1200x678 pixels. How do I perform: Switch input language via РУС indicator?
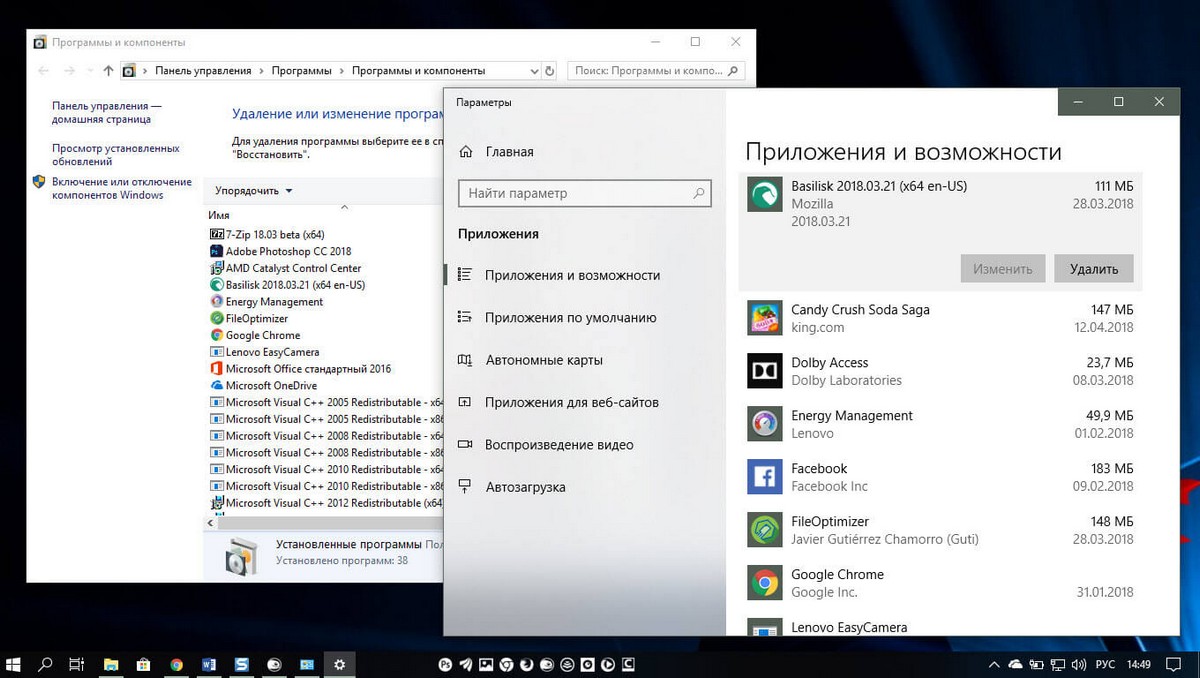click(1105, 664)
